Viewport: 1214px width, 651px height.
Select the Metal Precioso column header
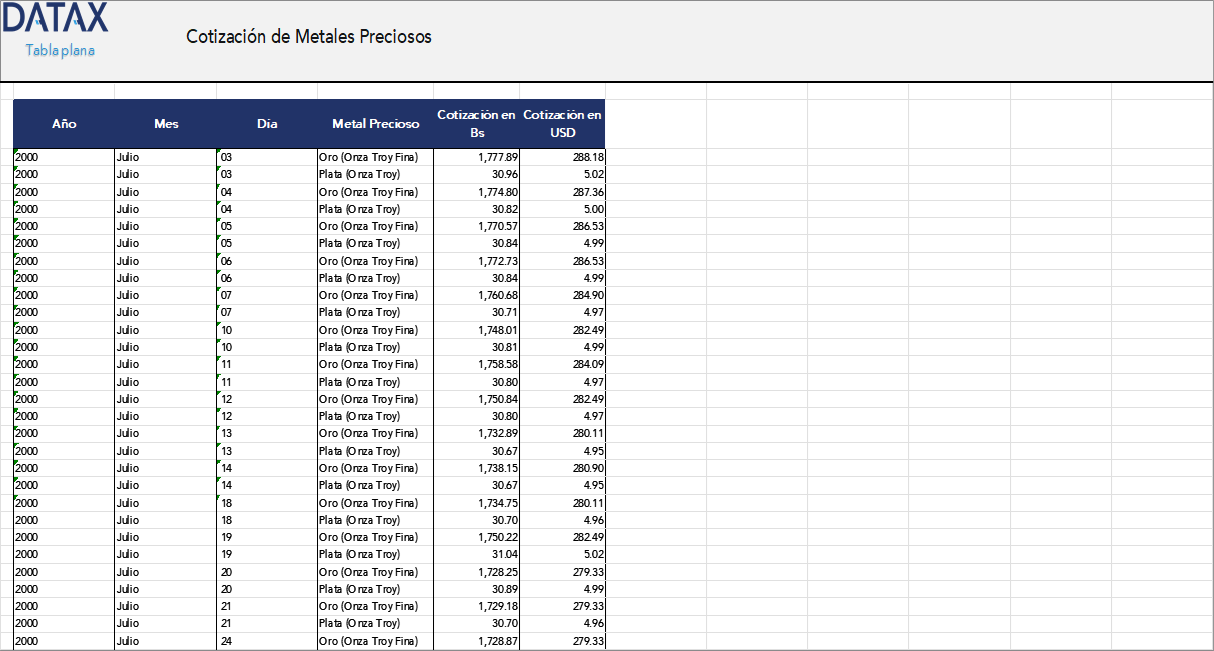[x=375, y=124]
